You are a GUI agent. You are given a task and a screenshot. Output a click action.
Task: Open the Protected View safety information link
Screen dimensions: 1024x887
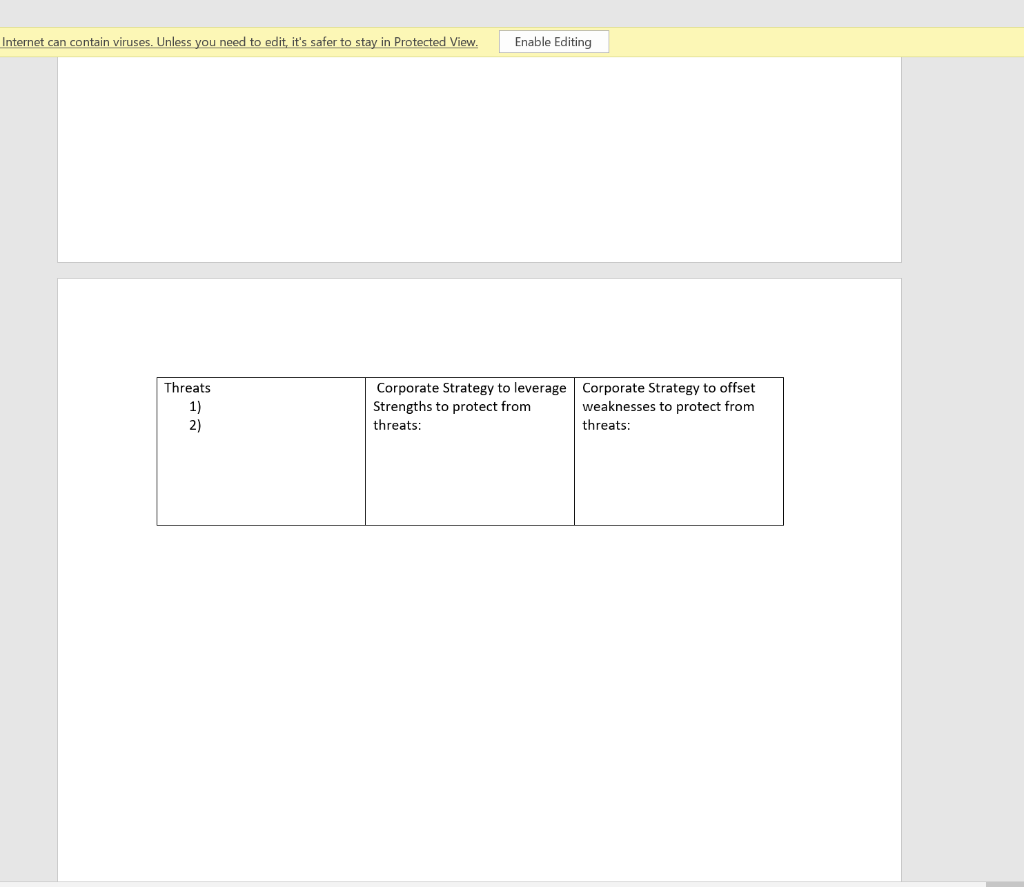tap(239, 41)
